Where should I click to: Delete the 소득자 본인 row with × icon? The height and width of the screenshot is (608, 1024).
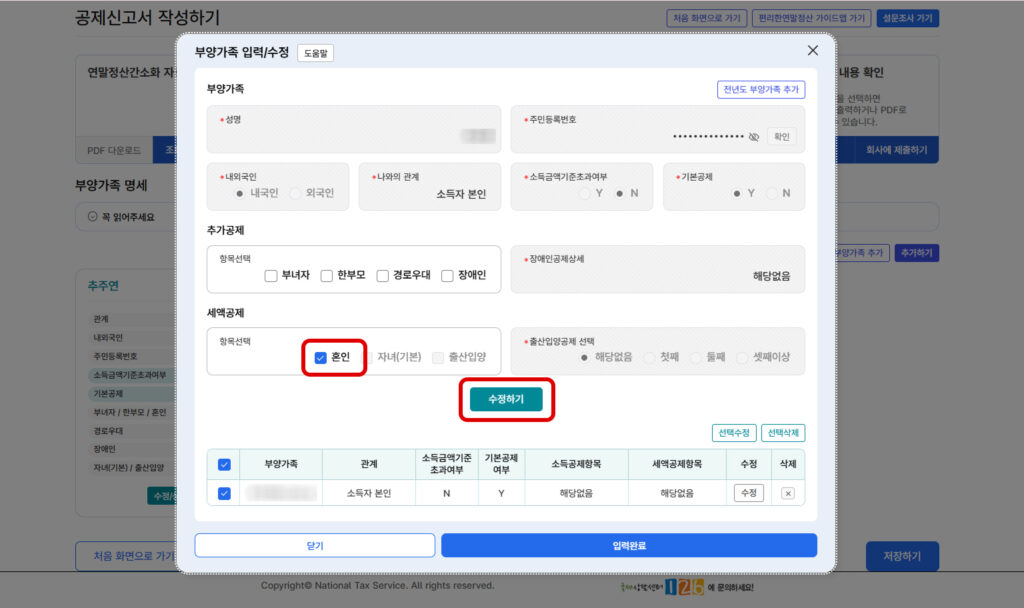(787, 492)
